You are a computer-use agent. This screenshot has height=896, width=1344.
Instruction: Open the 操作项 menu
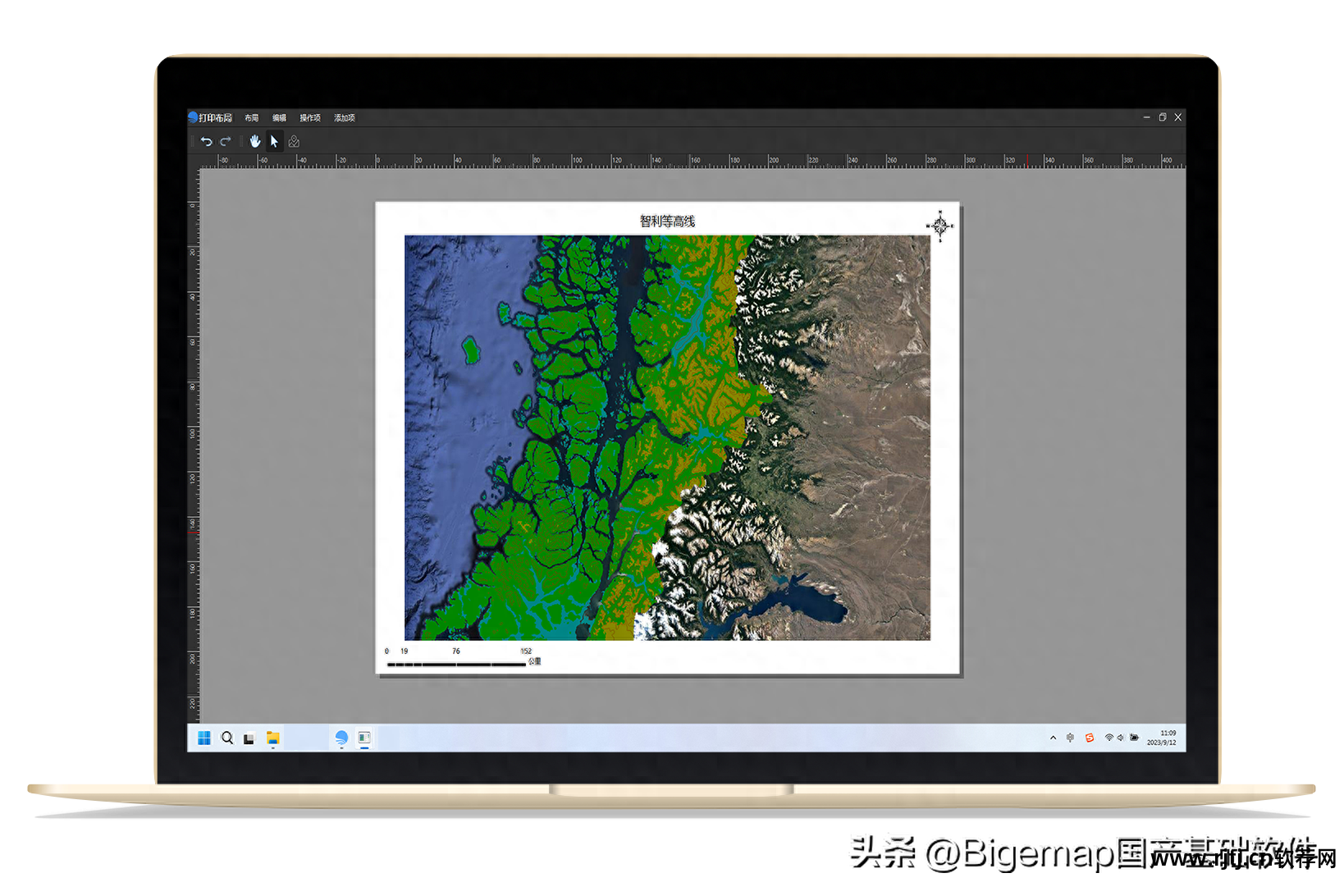tap(310, 118)
